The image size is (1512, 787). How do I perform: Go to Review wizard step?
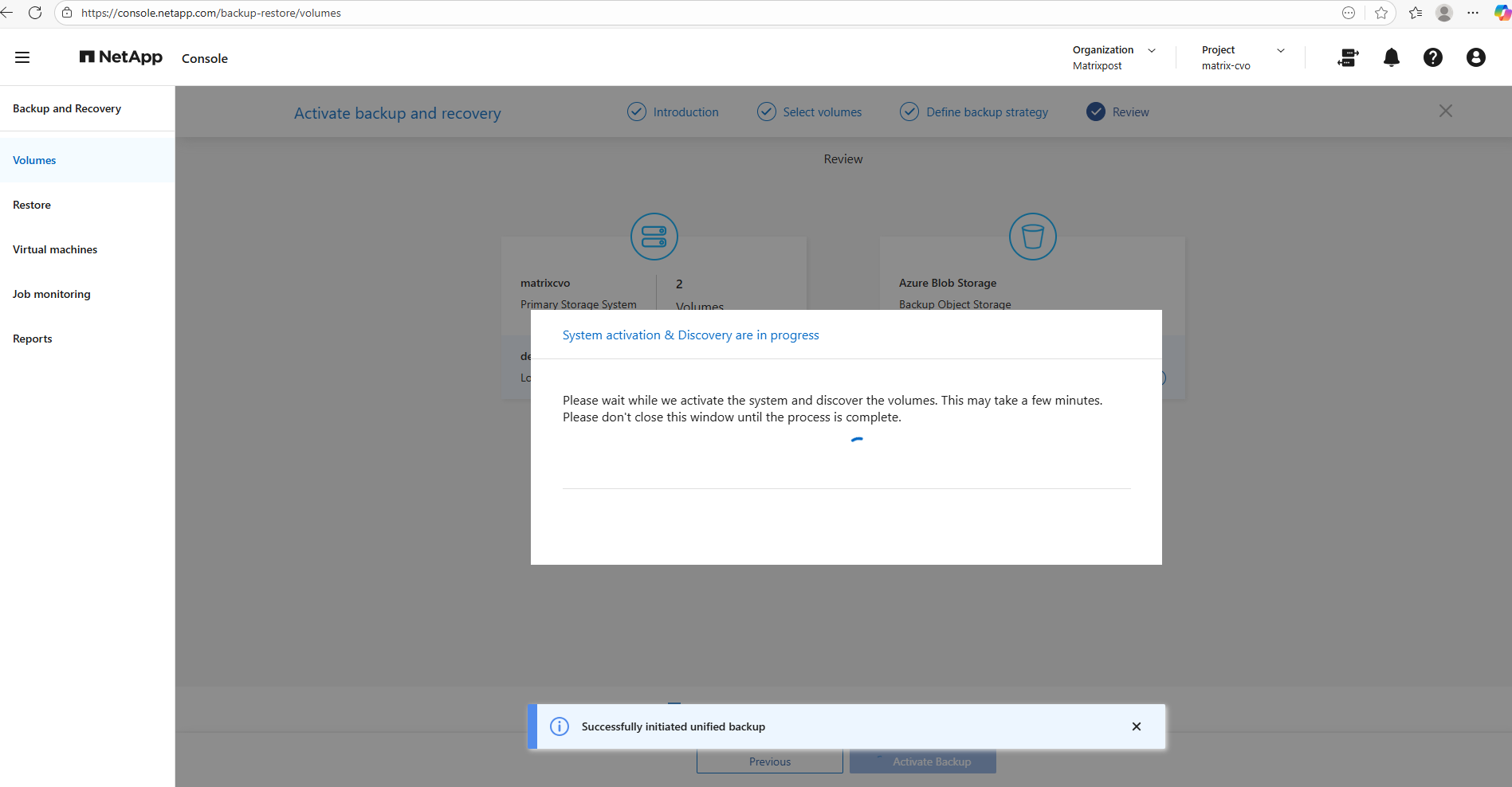[1131, 112]
